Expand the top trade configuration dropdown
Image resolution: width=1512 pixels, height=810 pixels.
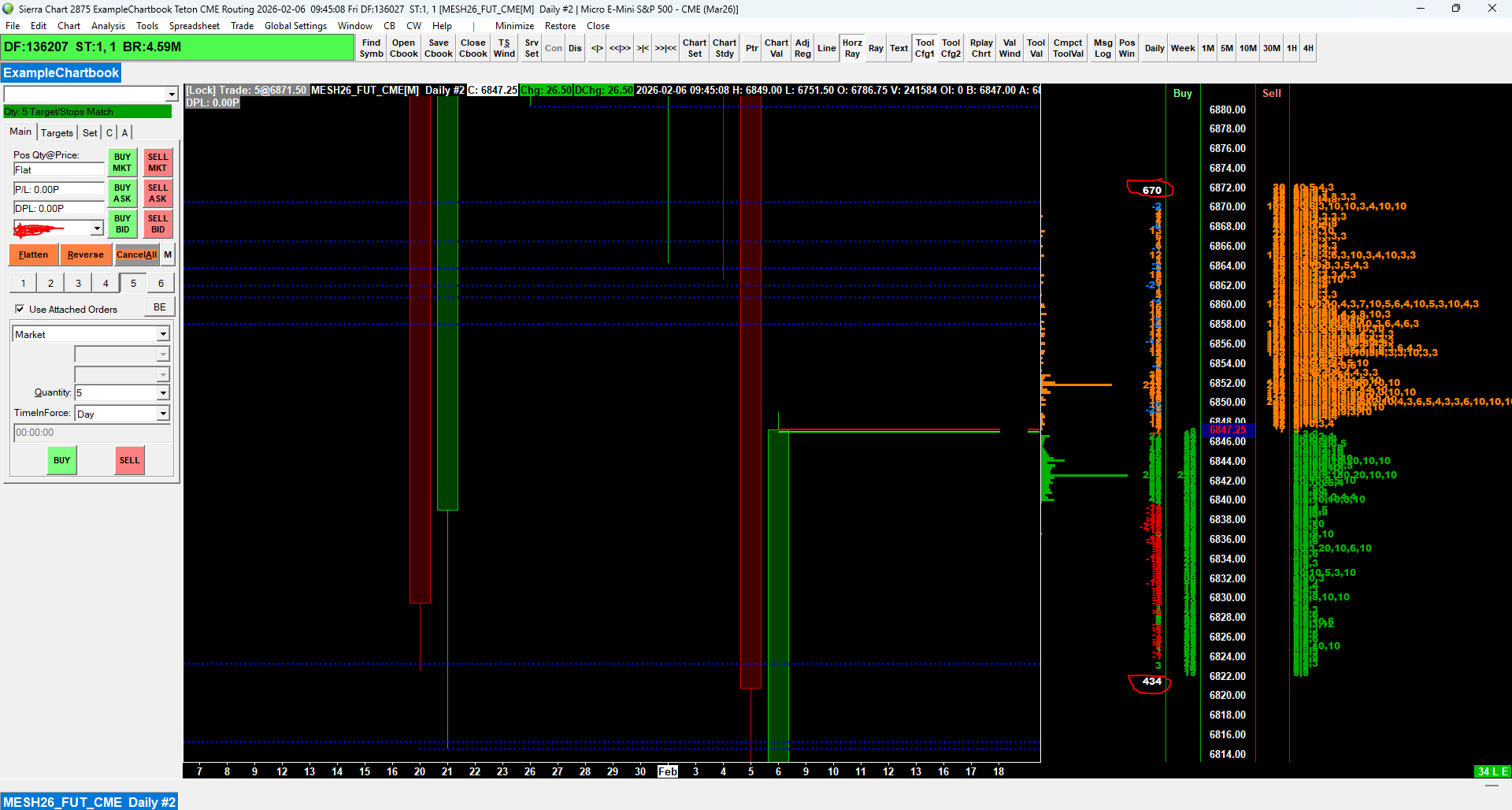(172, 95)
